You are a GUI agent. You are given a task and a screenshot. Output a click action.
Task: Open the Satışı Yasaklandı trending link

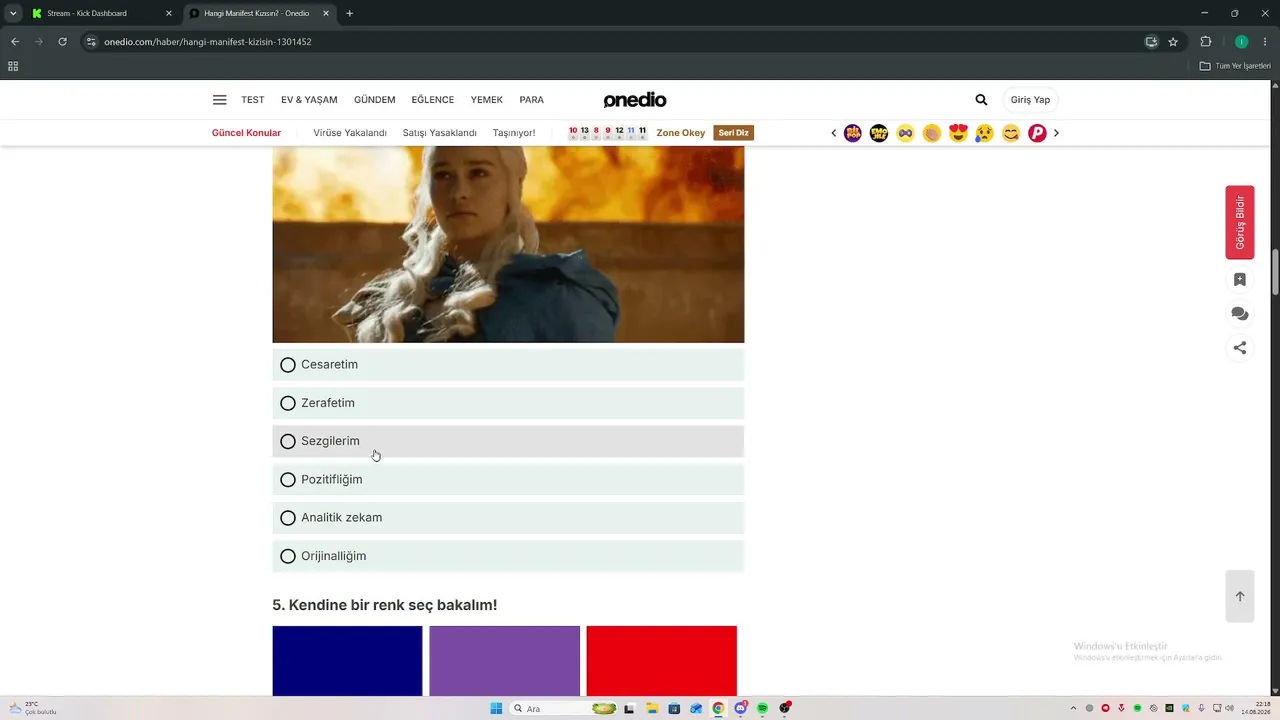(440, 133)
